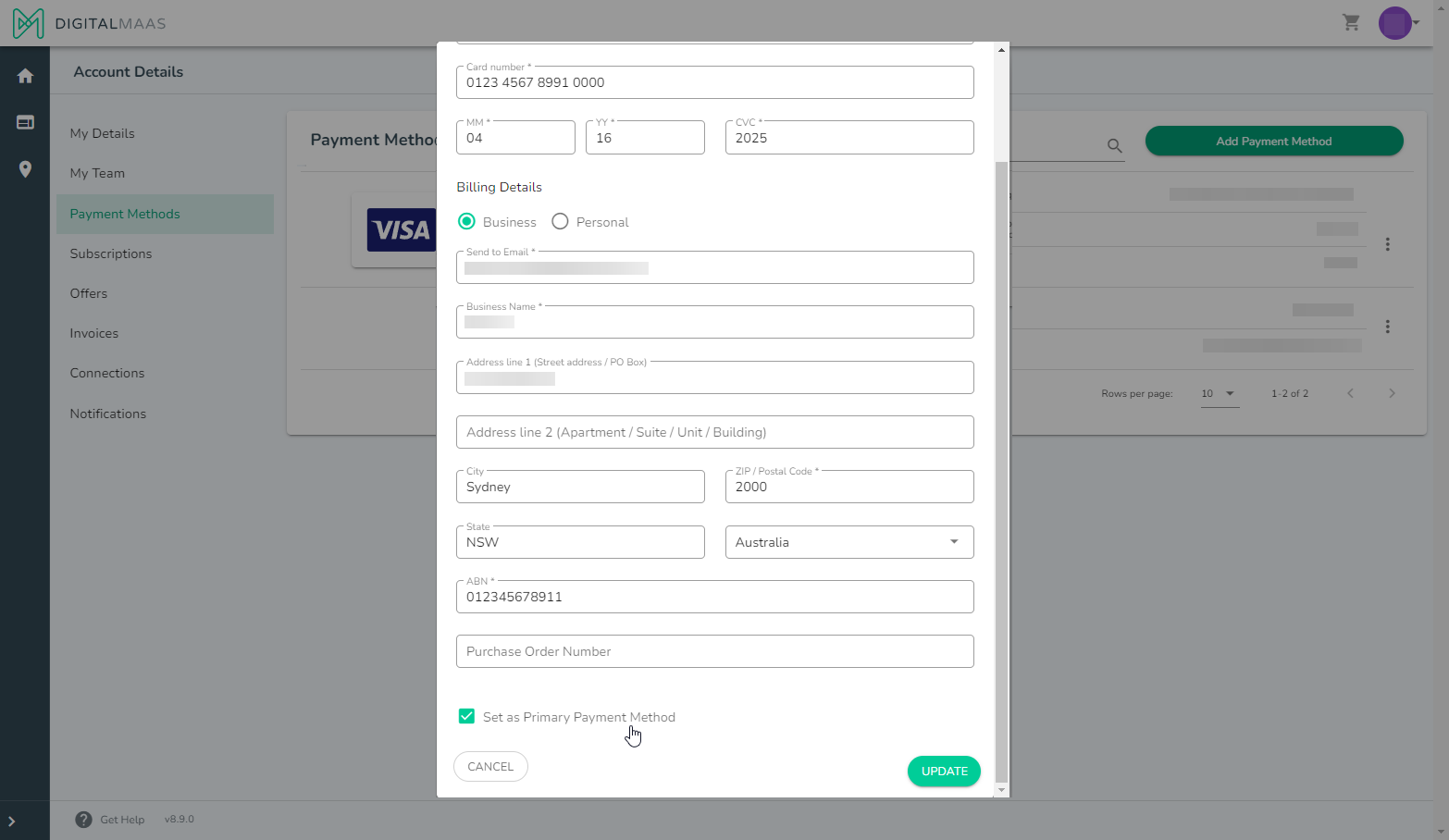
Task: Click the search magnifier icon
Action: [1114, 146]
